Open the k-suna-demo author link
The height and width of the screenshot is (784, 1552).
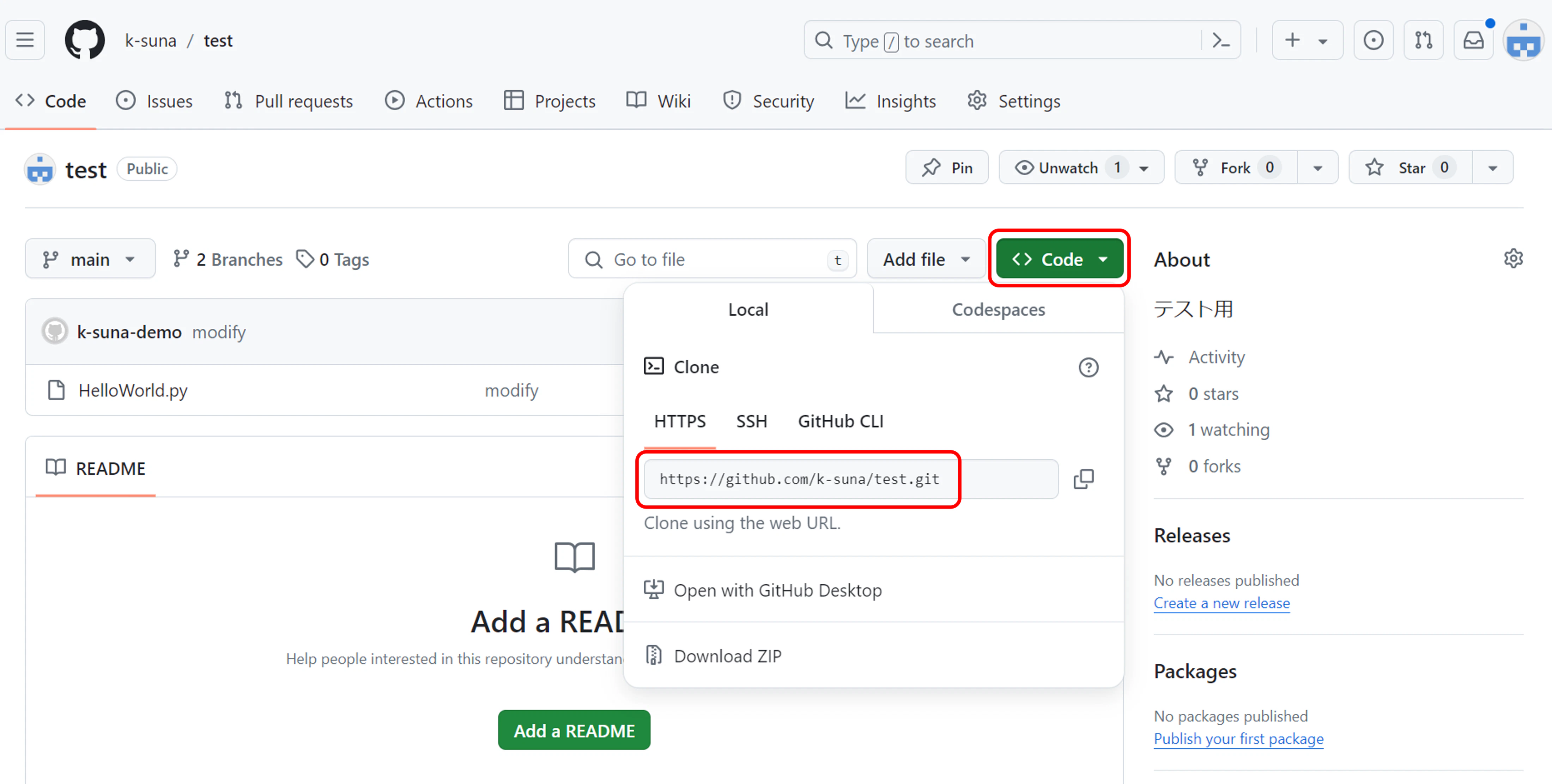pyautogui.click(x=129, y=332)
